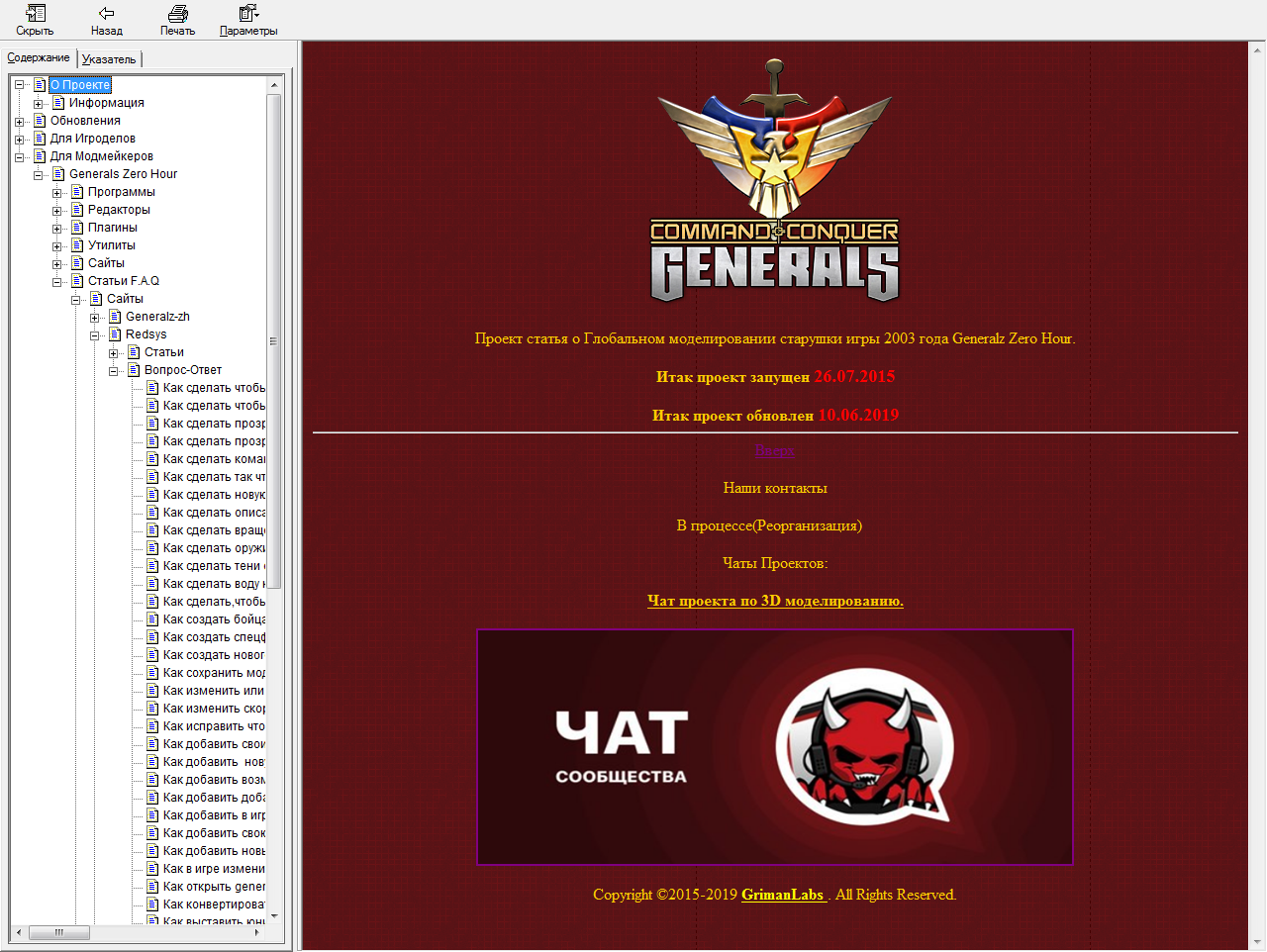Expand the Программы tree node

56,192
